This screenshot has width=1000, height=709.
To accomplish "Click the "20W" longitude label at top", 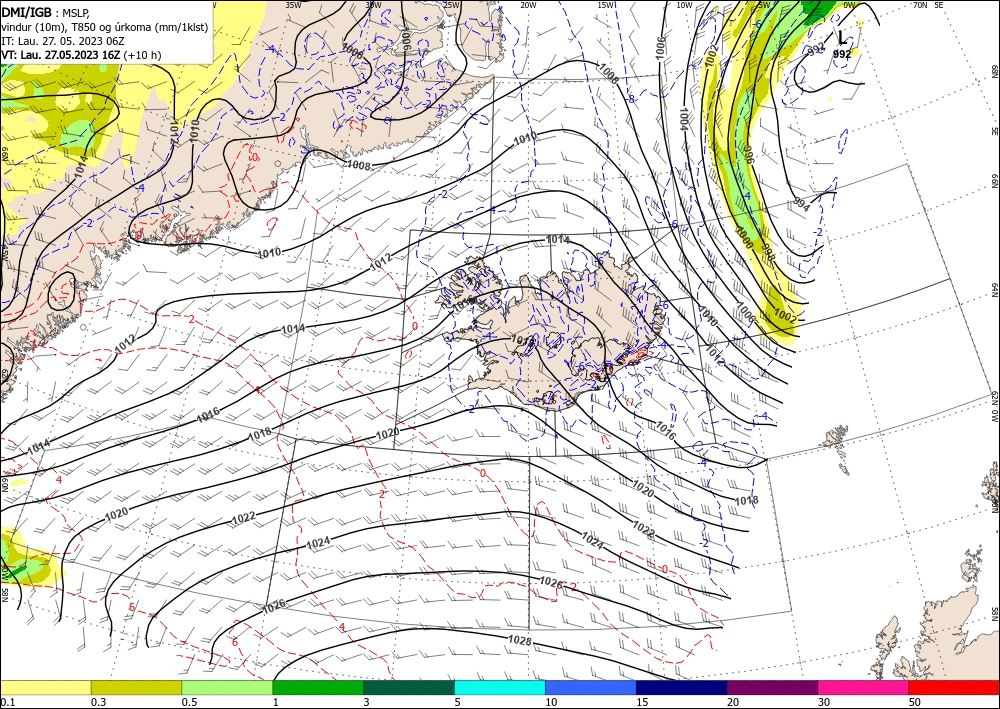I will (x=528, y=5).
